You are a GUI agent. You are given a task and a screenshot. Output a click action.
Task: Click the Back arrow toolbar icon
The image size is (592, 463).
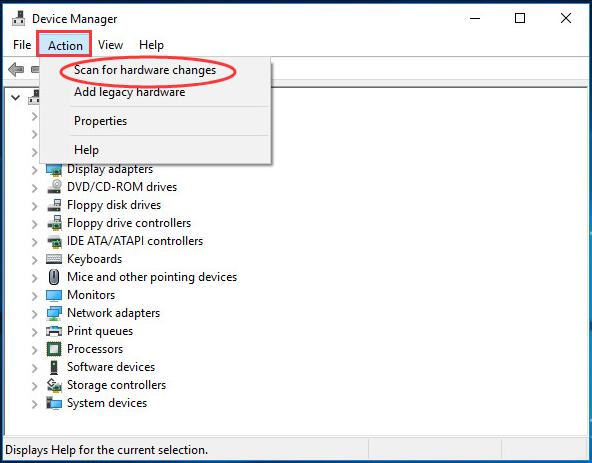(16, 69)
